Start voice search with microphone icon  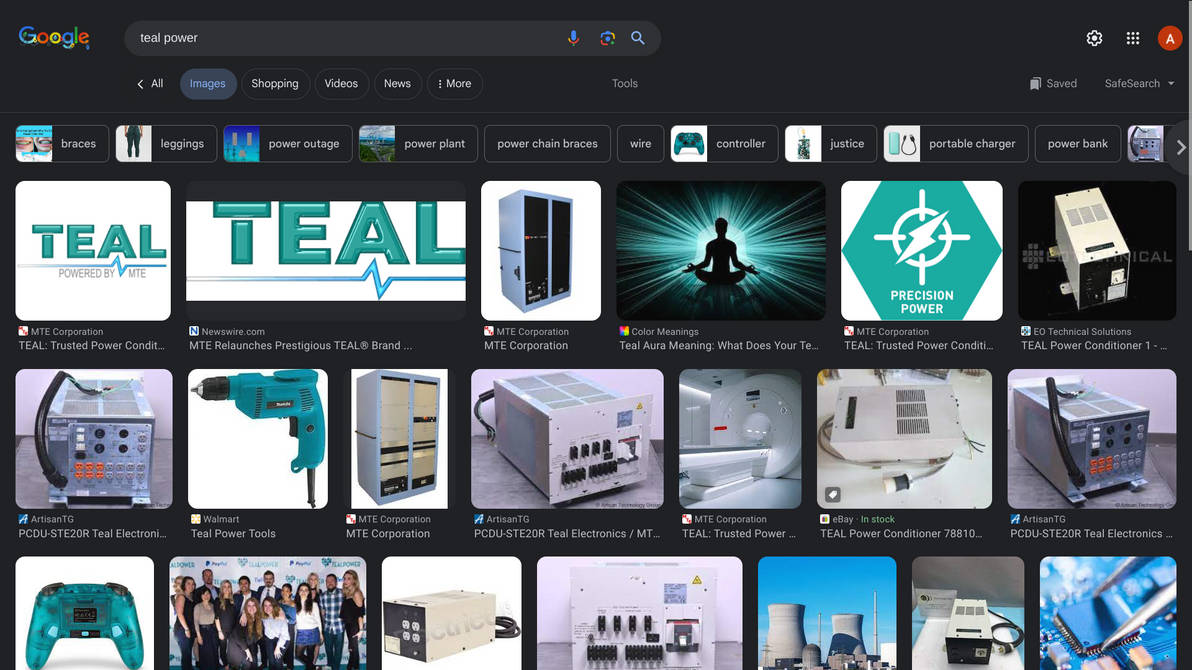[x=573, y=38]
